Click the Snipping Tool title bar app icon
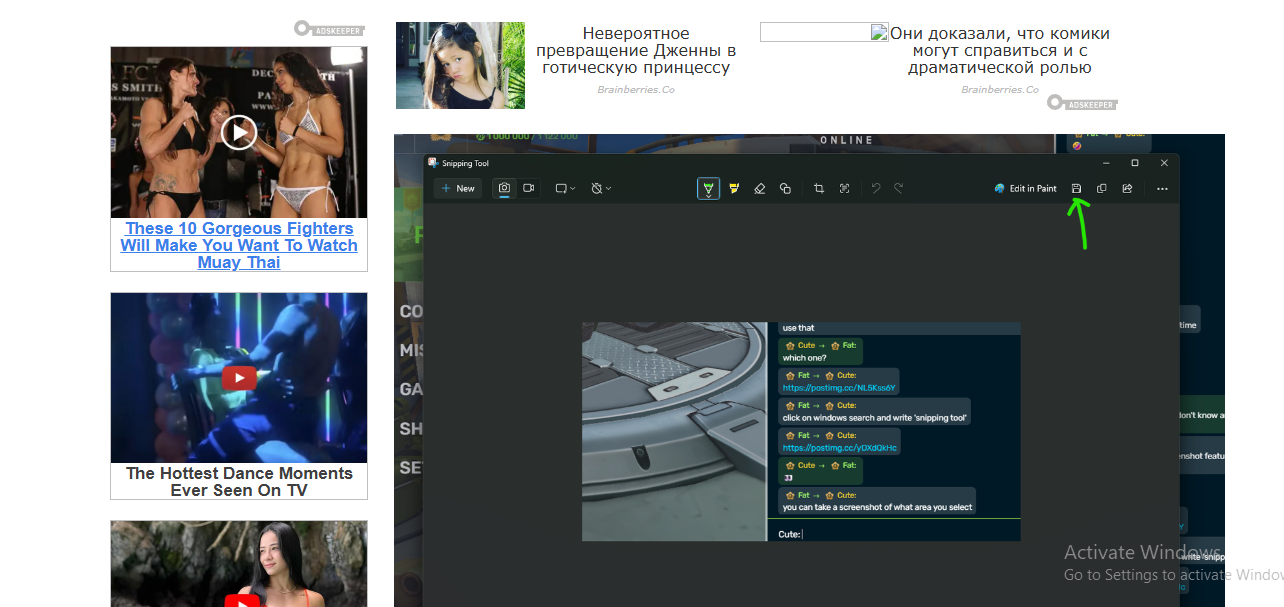 pos(432,163)
